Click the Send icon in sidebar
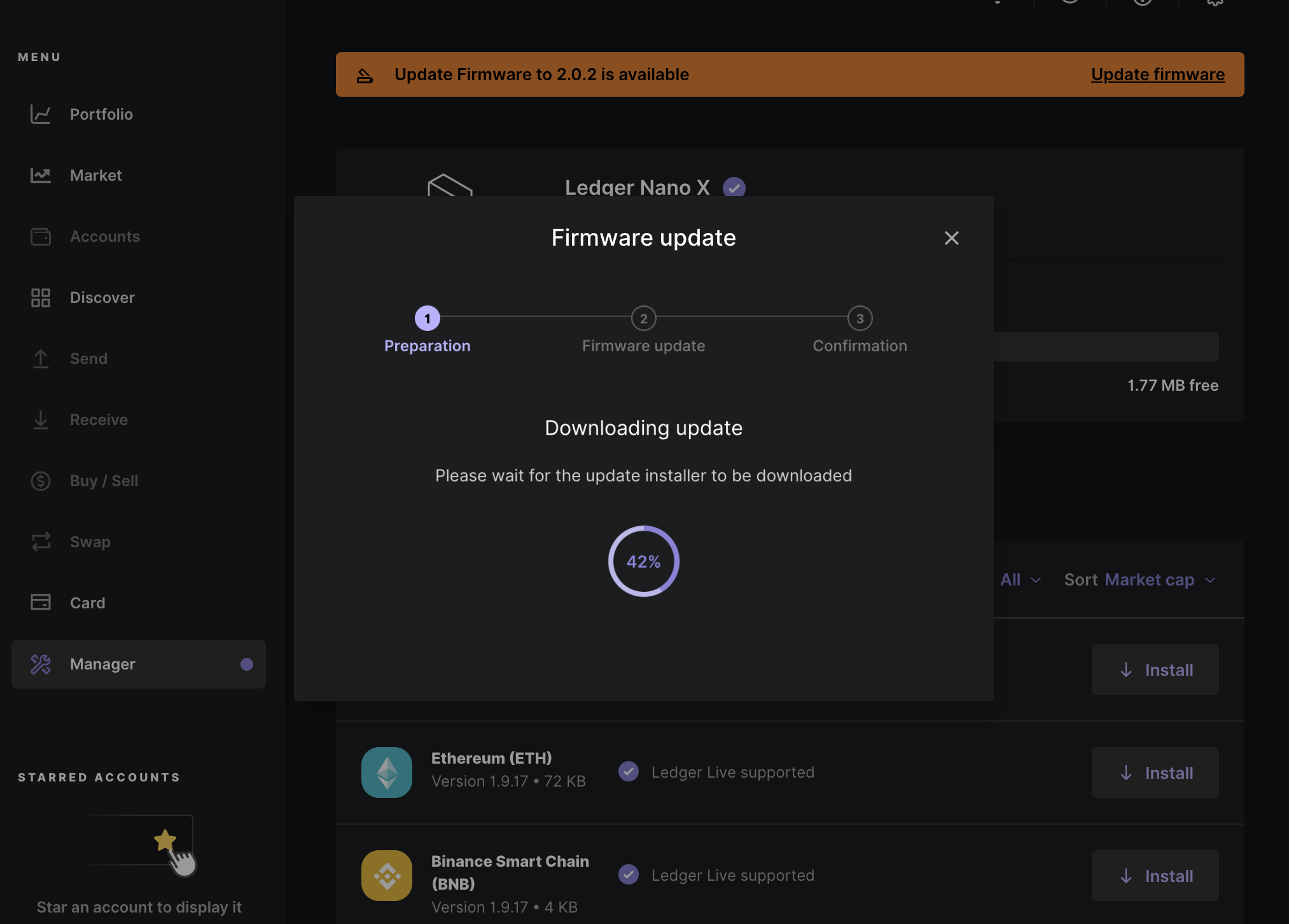 tap(41, 357)
